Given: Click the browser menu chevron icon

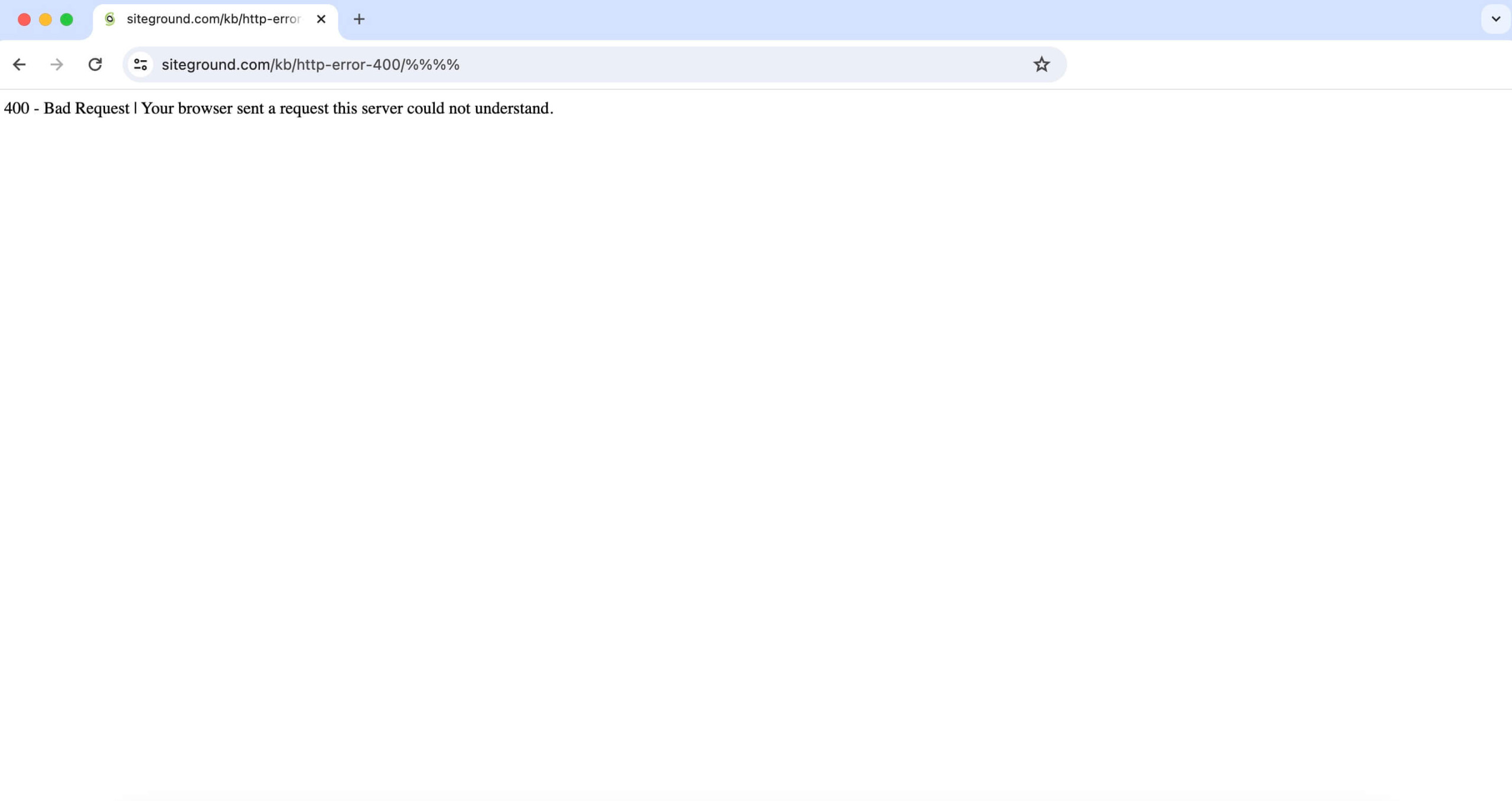Looking at the screenshot, I should point(1496,19).
